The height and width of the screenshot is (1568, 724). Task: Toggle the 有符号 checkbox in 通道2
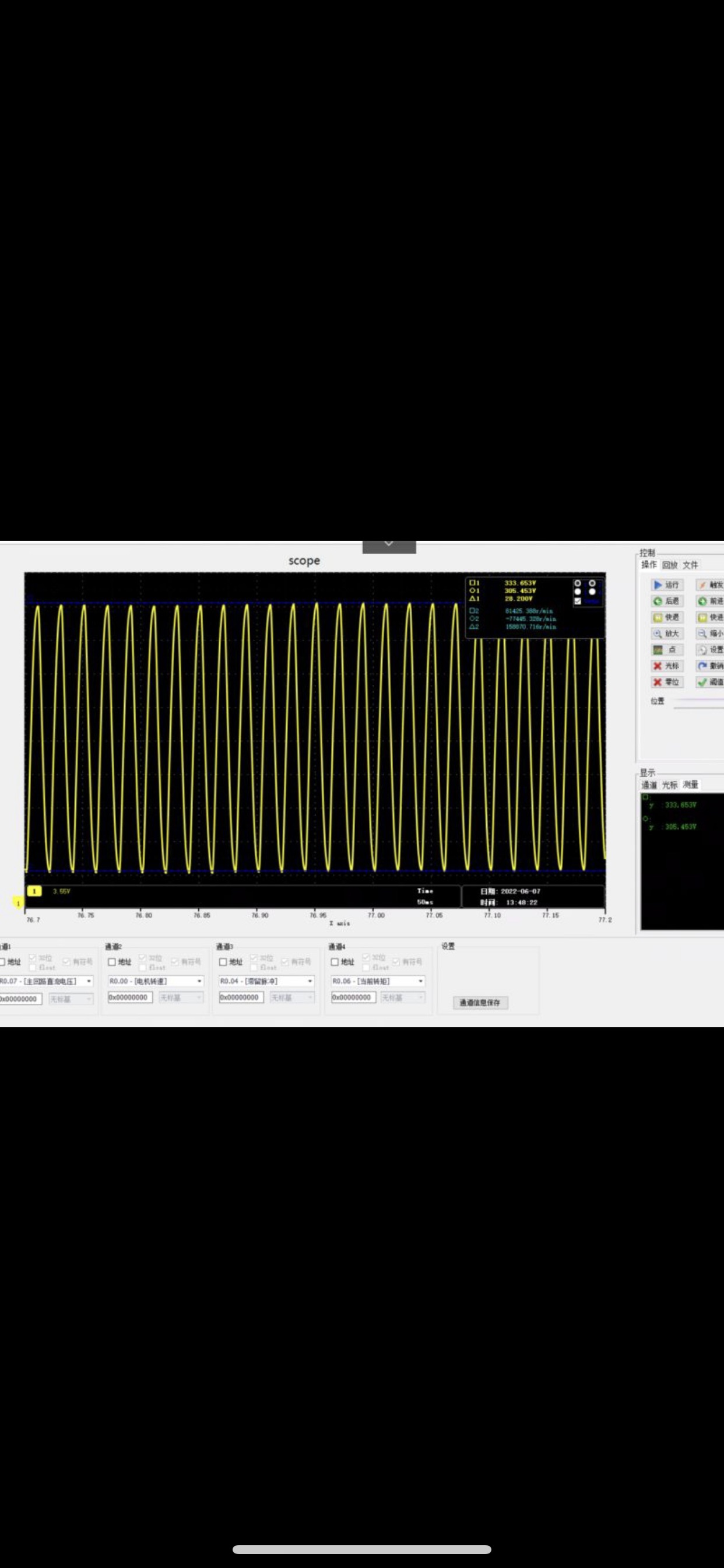coord(175,962)
